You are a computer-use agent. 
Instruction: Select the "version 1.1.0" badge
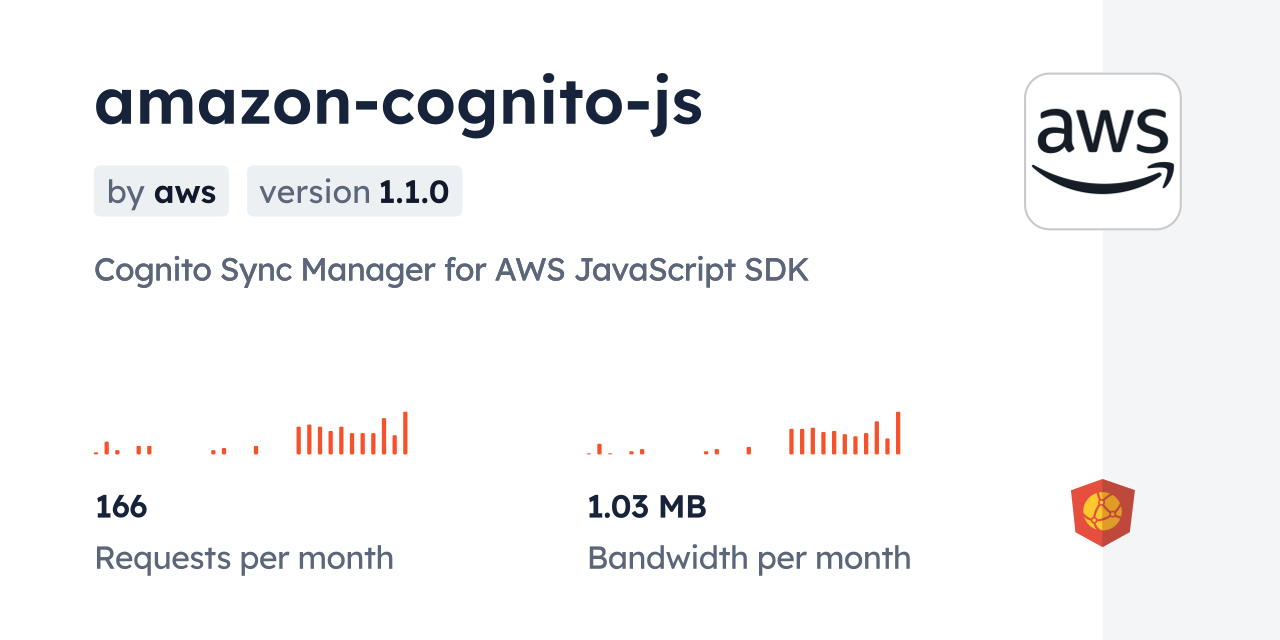pos(354,191)
